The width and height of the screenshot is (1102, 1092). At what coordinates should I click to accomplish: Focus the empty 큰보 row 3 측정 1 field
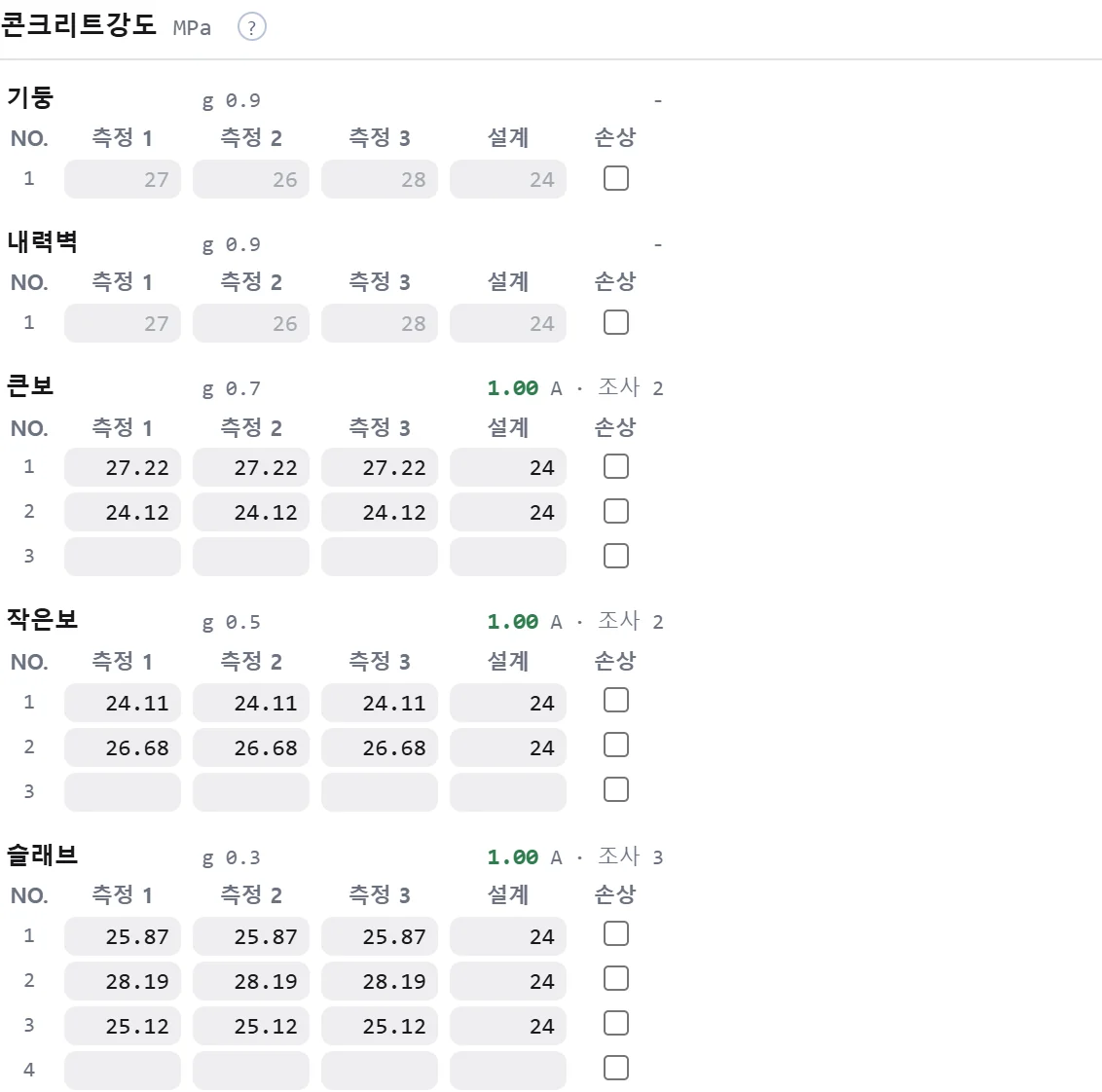point(123,557)
